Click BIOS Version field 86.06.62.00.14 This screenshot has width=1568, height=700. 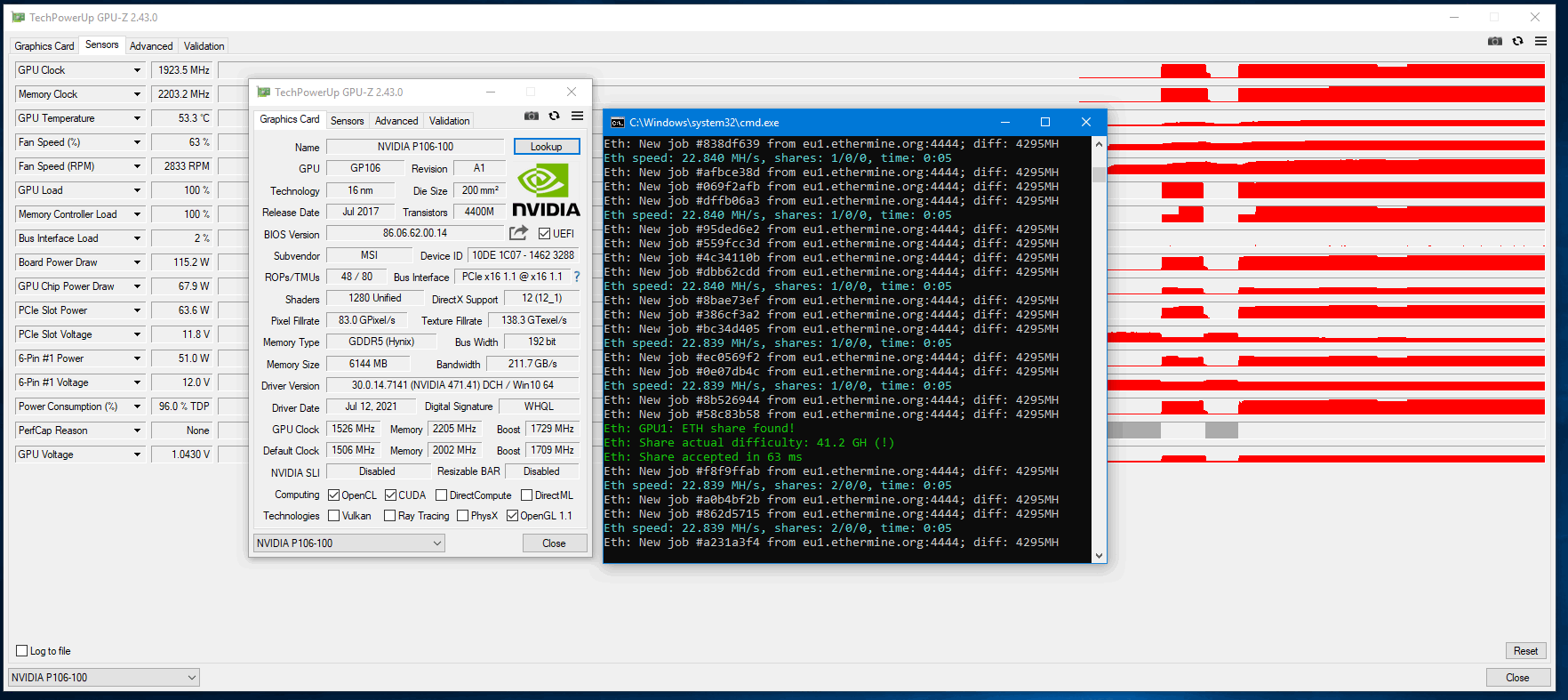pos(415,233)
